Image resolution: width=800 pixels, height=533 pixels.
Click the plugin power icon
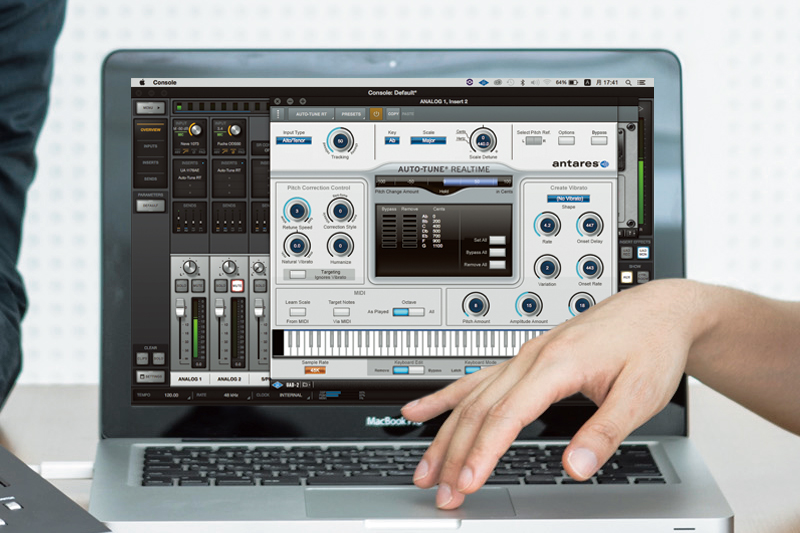pos(376,114)
